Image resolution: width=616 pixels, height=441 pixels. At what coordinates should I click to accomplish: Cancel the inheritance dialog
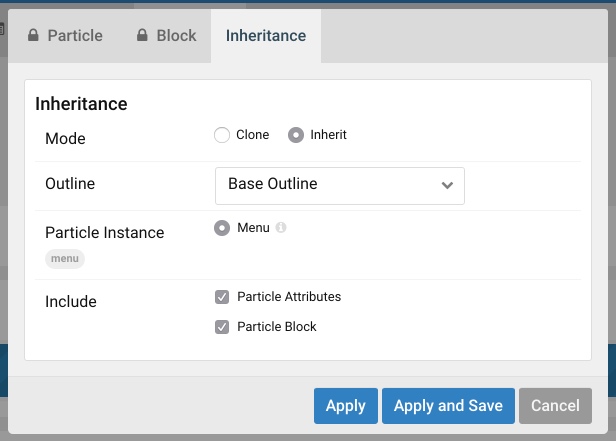click(555, 405)
